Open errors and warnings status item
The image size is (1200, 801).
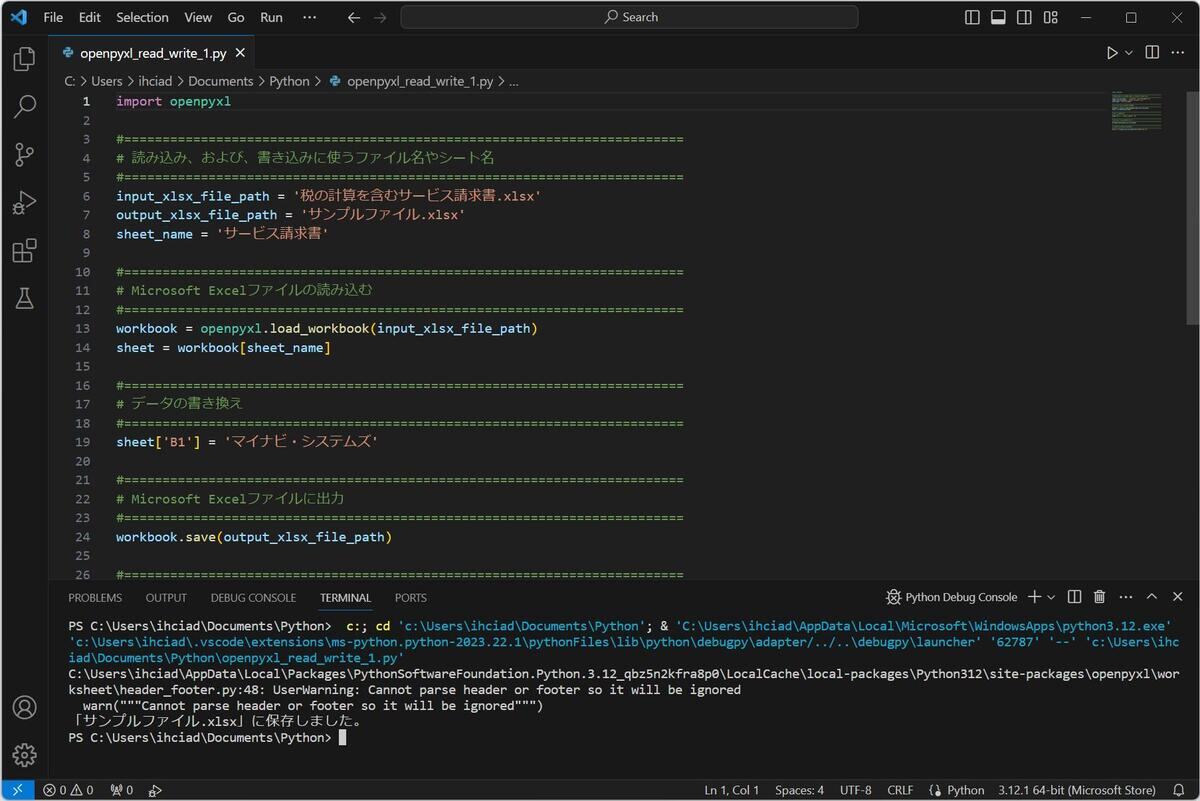click(68, 790)
